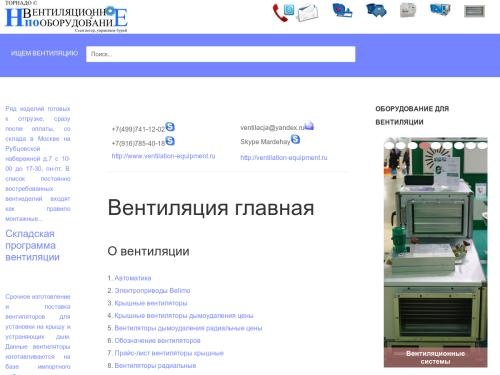Open 'Складская программа вентиляции' link
This screenshot has height=375, width=500.
click(33, 245)
